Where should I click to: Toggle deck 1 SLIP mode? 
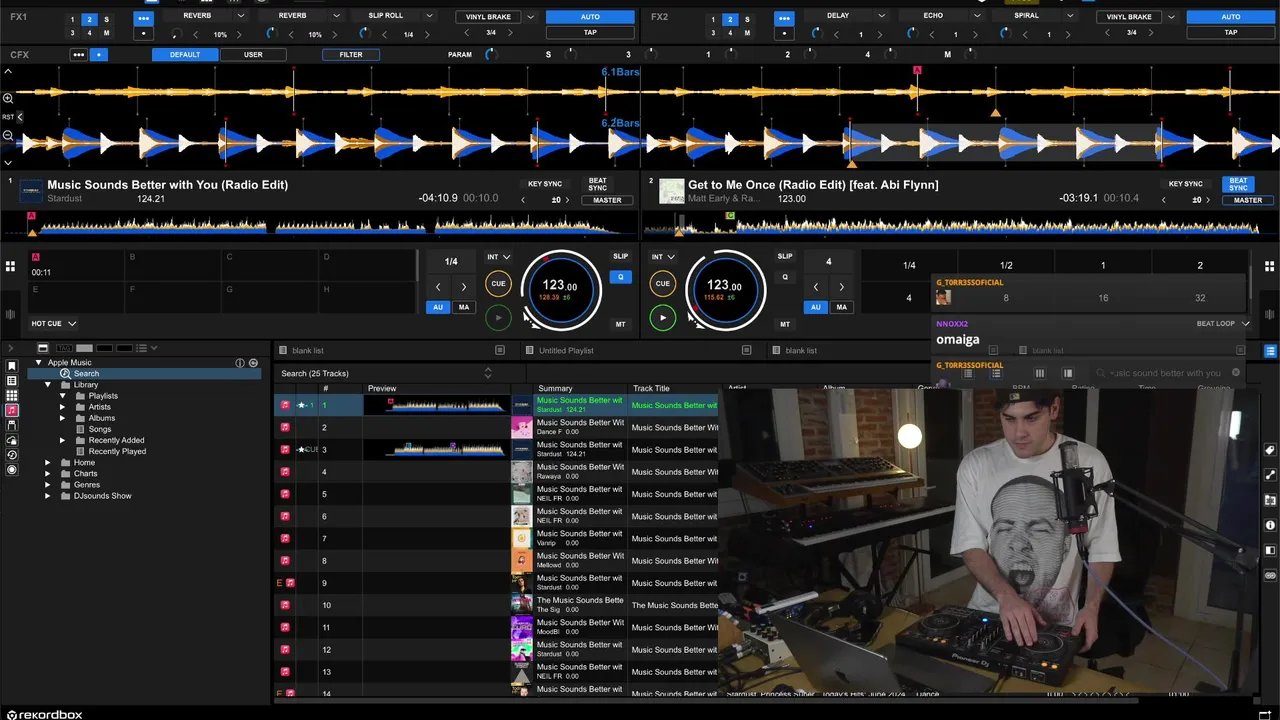tap(620, 257)
